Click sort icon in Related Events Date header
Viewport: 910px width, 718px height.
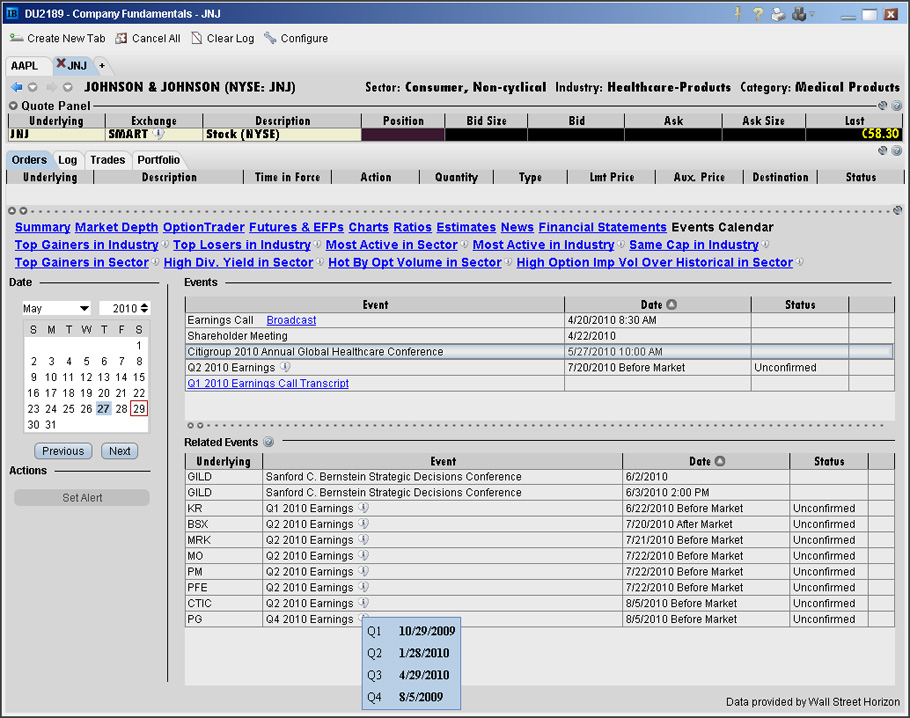[720, 461]
